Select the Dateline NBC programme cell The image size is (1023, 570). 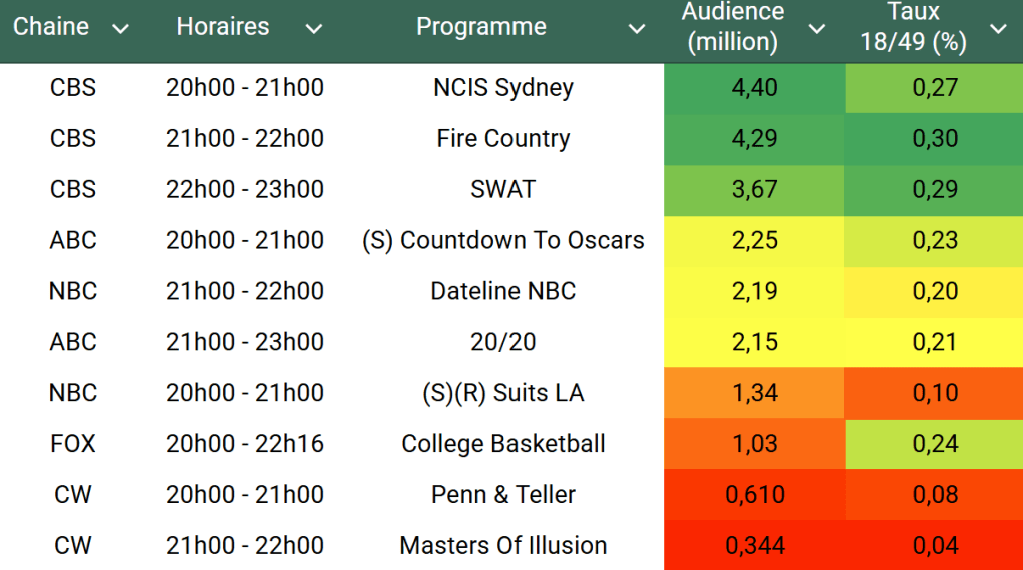pyautogui.click(x=503, y=292)
